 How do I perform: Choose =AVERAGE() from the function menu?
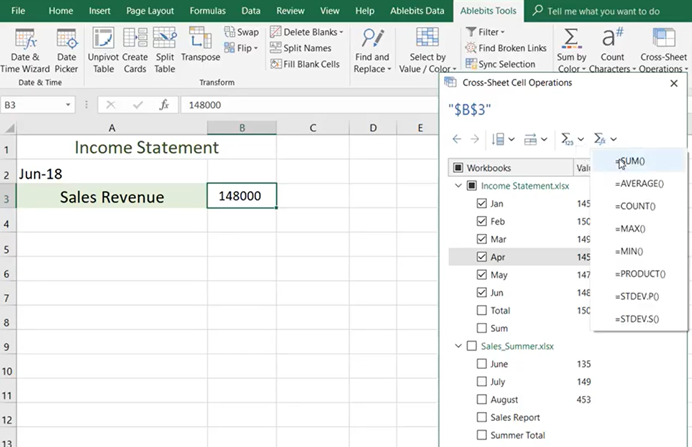(x=637, y=183)
